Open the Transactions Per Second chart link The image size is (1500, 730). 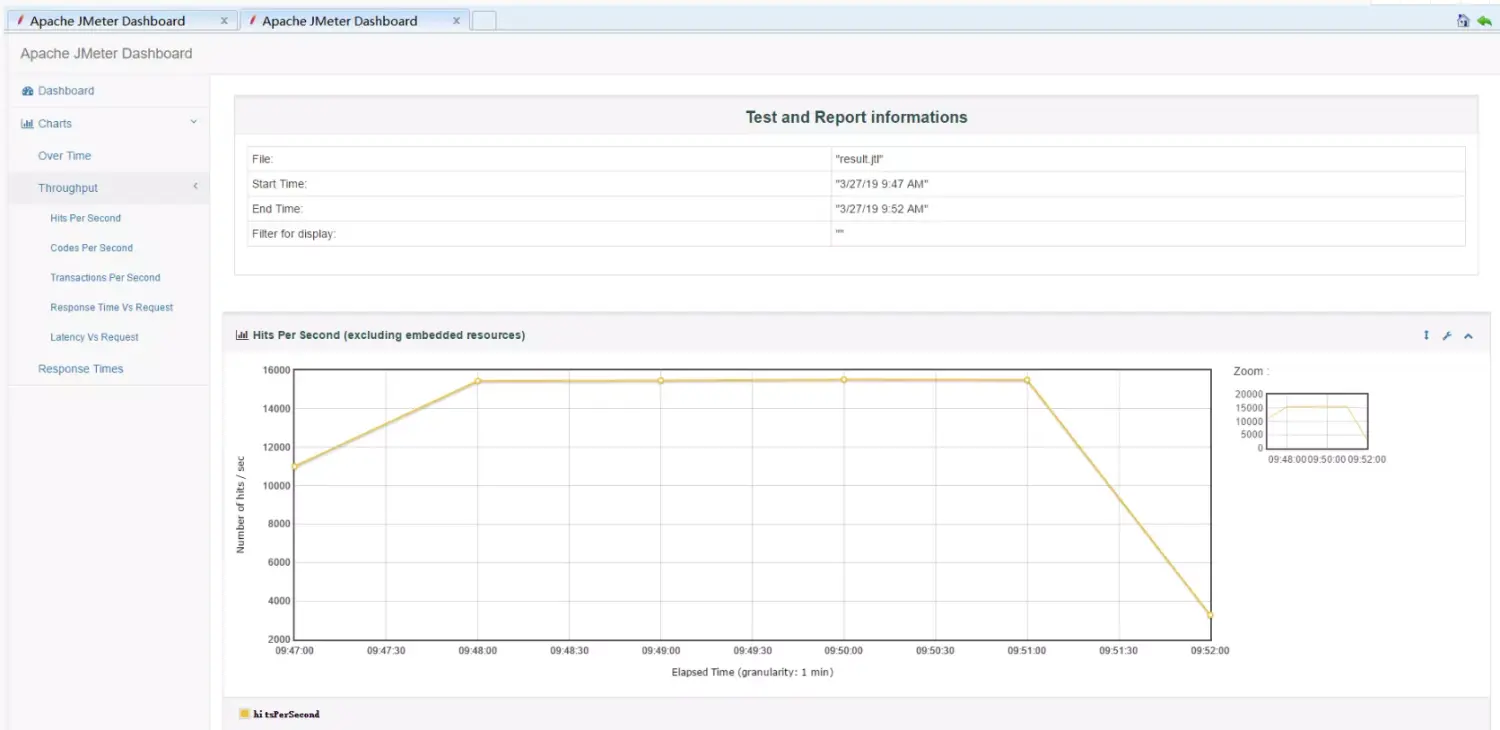point(105,278)
